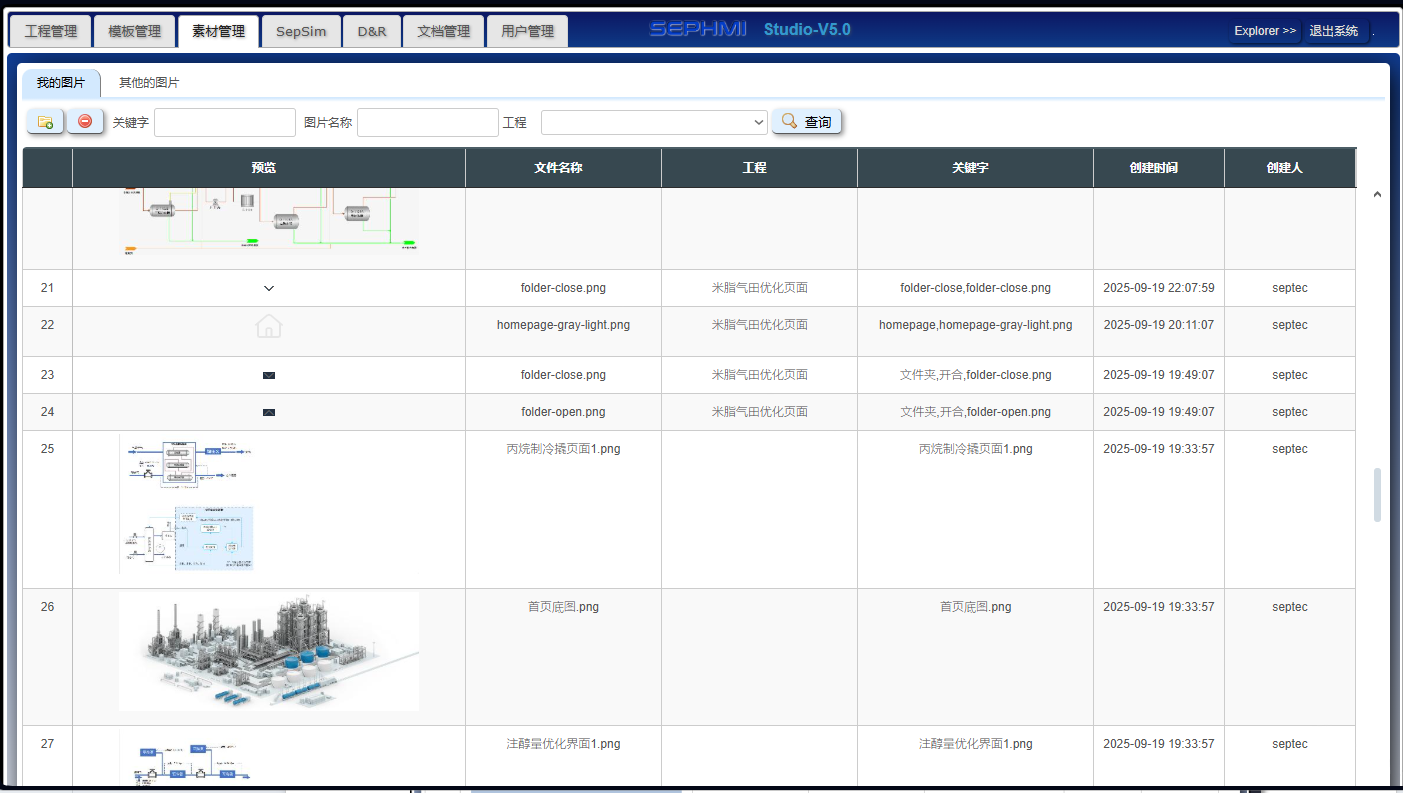
Task: Click the 关键字 keyword input field
Action: pos(225,122)
